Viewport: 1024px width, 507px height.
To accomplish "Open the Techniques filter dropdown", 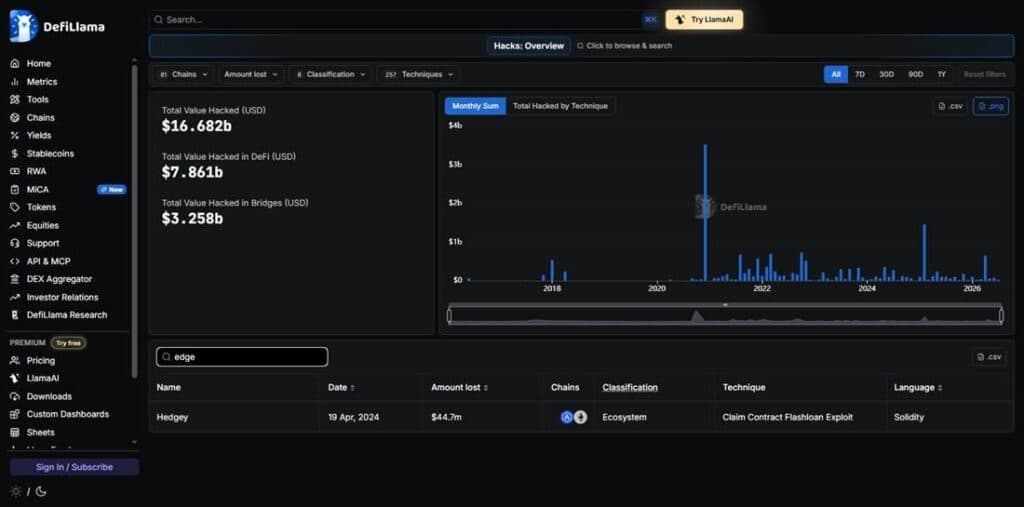I will tap(418, 74).
